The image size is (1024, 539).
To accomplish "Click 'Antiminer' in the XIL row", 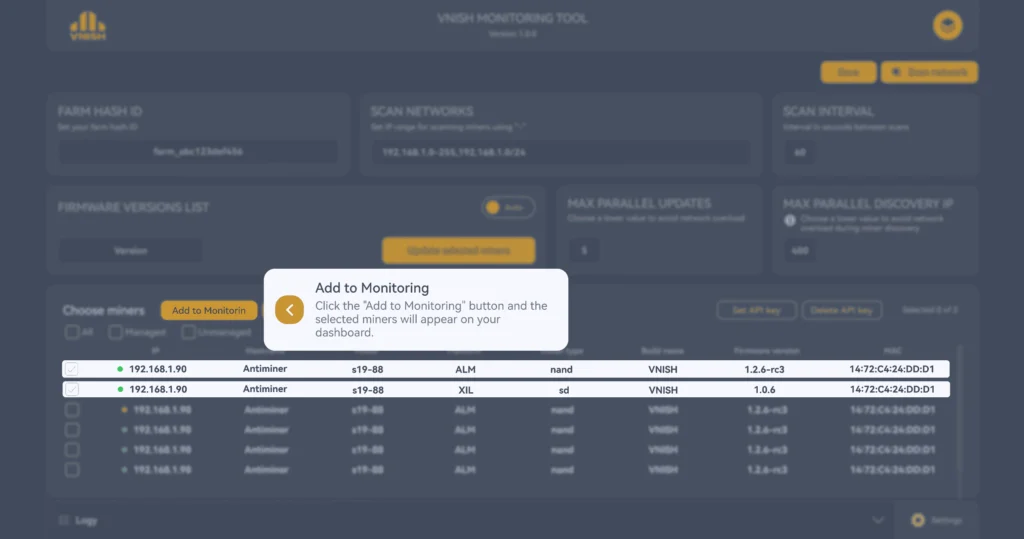I will (x=265, y=389).
